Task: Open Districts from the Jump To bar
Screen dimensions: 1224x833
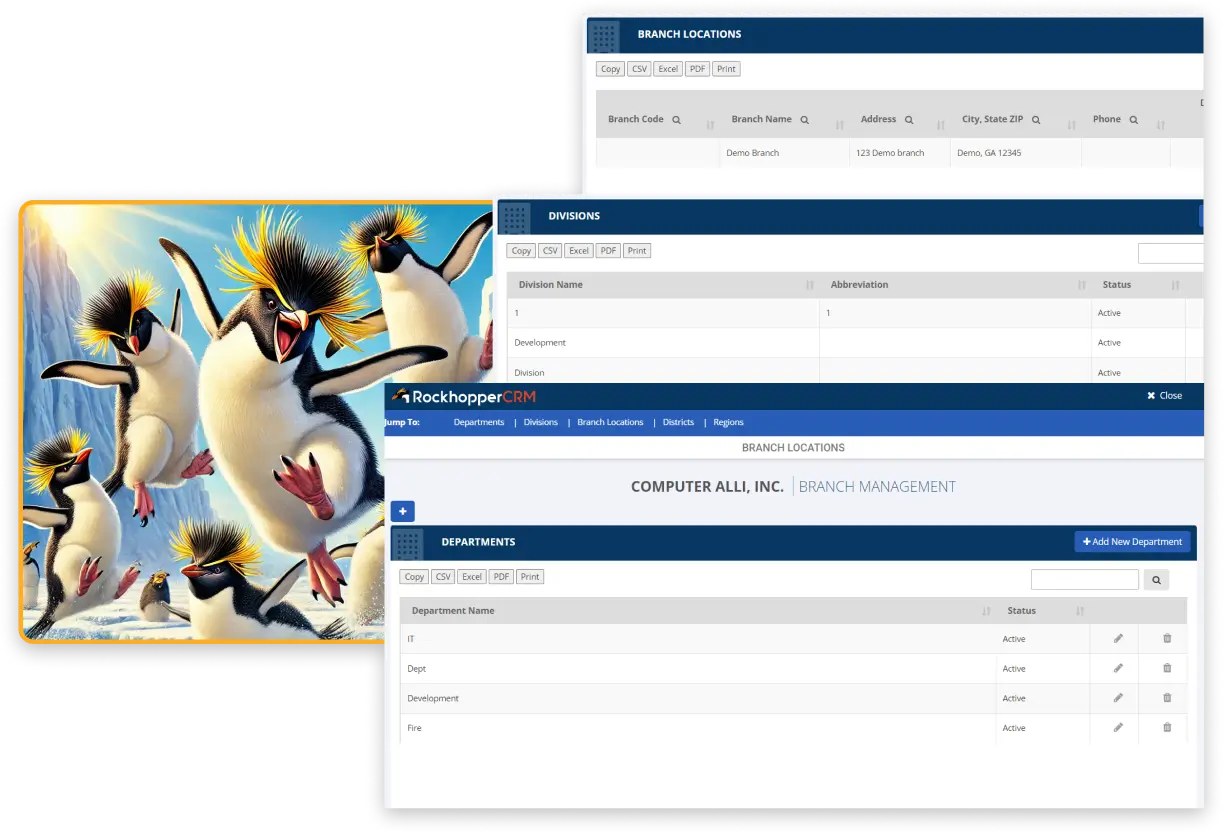Action: (678, 422)
